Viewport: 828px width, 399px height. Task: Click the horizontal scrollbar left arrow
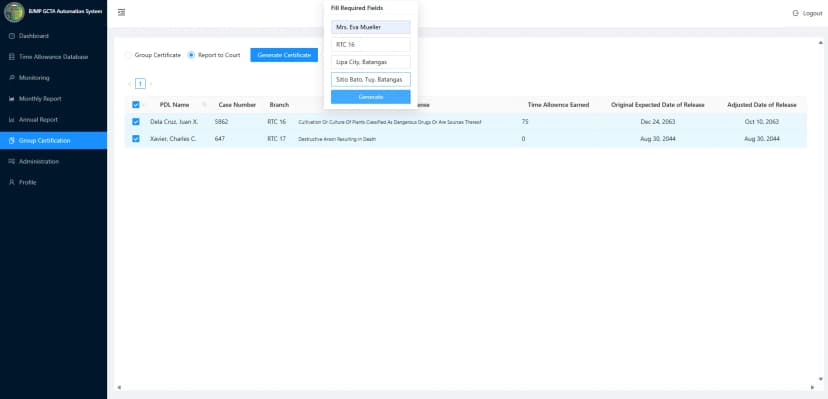(119, 387)
